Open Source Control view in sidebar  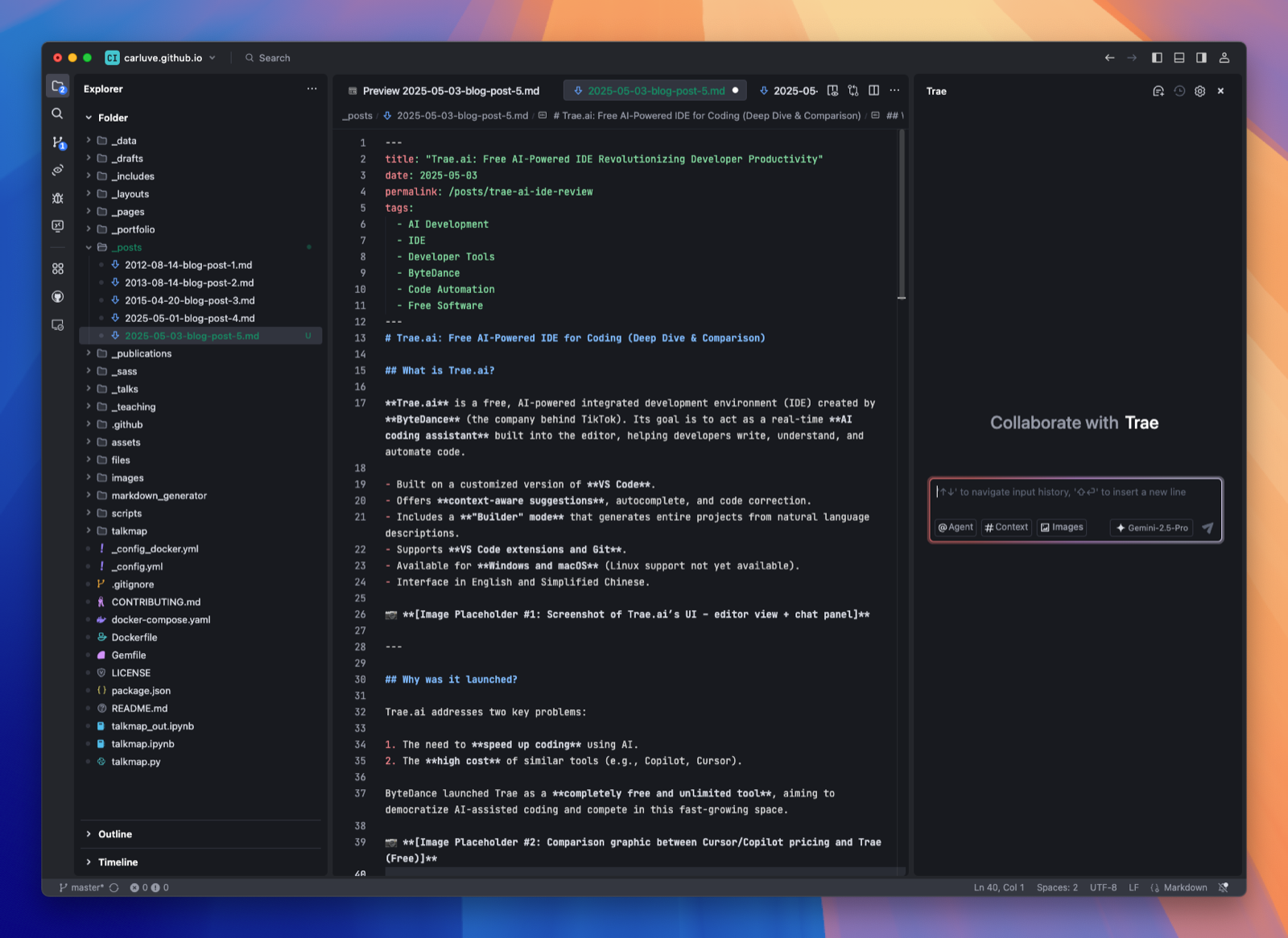(x=58, y=143)
